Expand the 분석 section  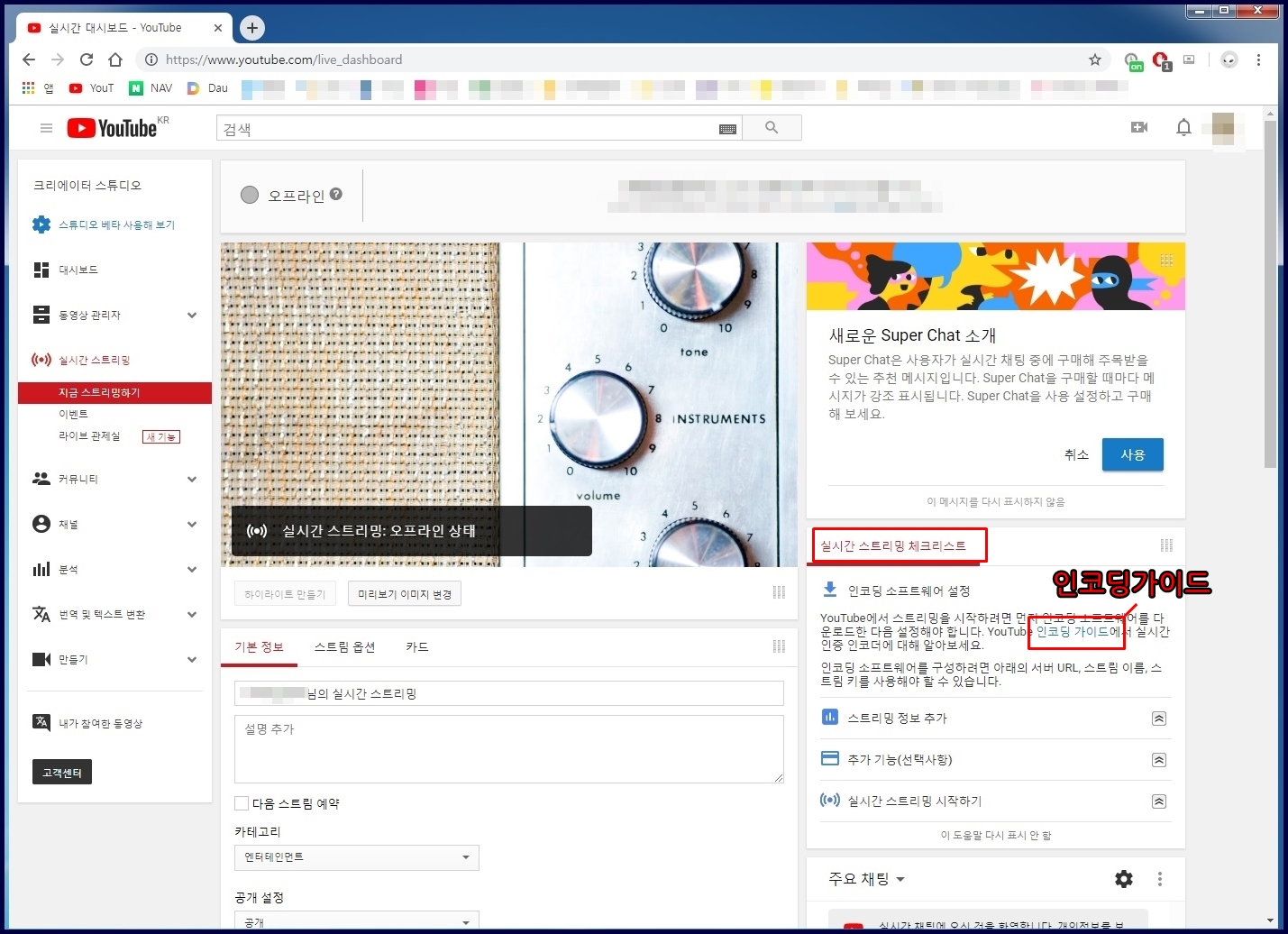click(x=192, y=569)
